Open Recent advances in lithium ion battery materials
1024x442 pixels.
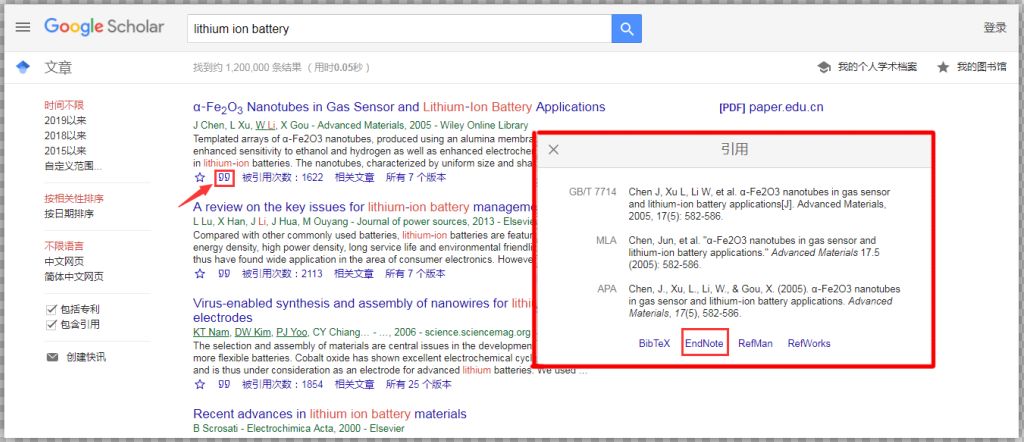coord(330,414)
